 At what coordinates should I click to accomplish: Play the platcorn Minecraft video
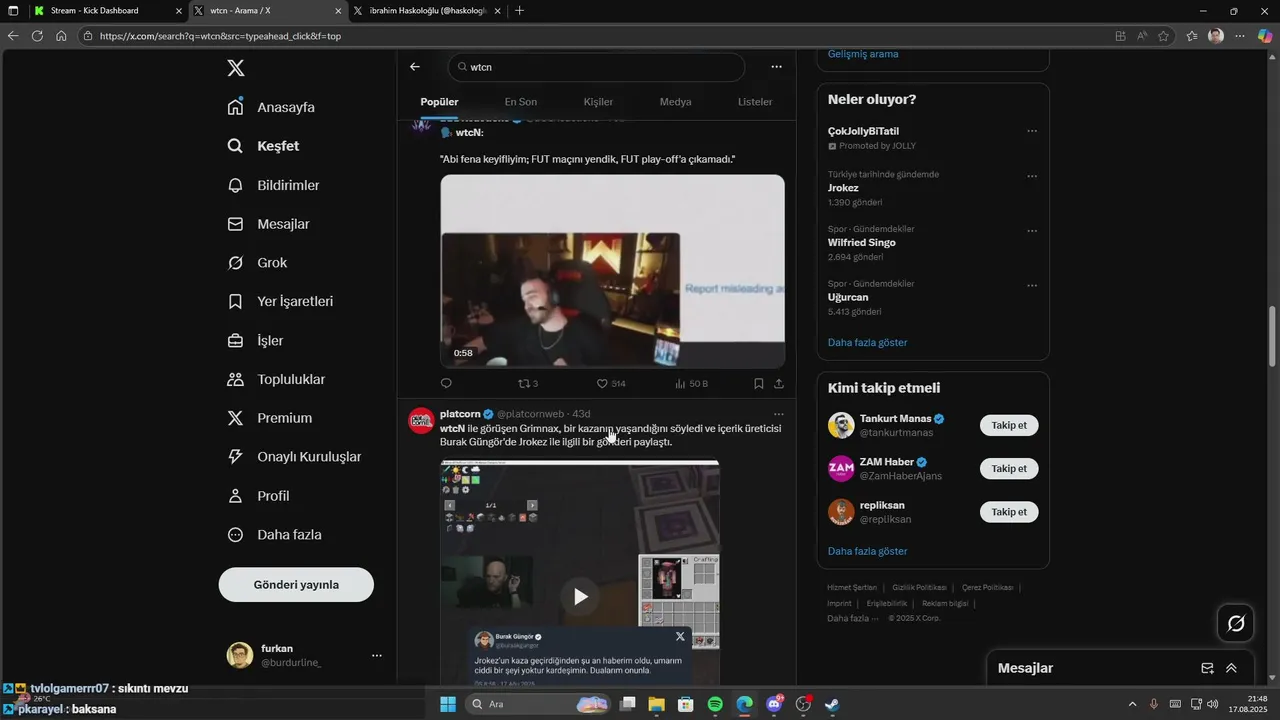(580, 597)
